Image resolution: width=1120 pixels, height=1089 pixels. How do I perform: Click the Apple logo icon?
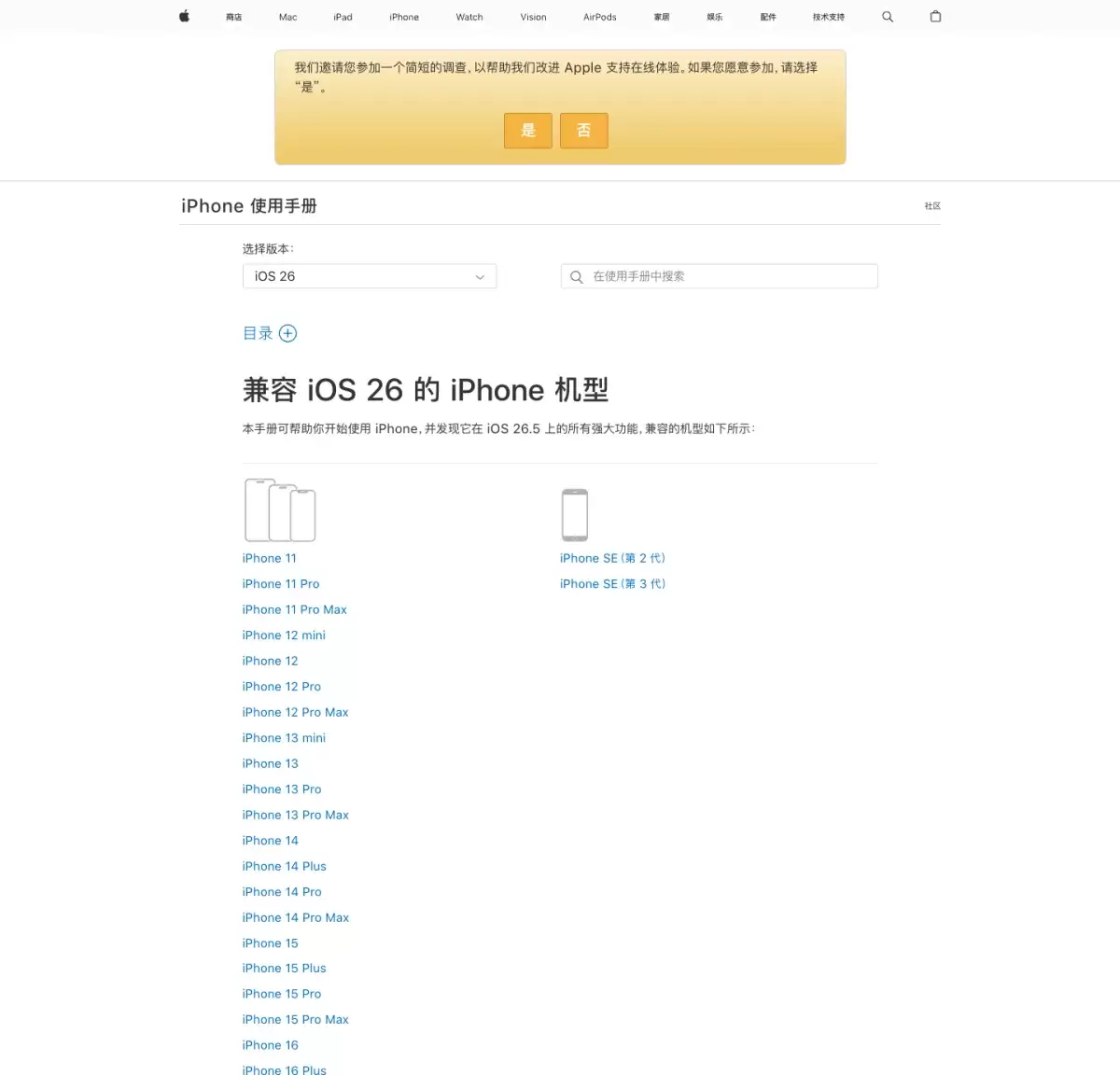(185, 16)
